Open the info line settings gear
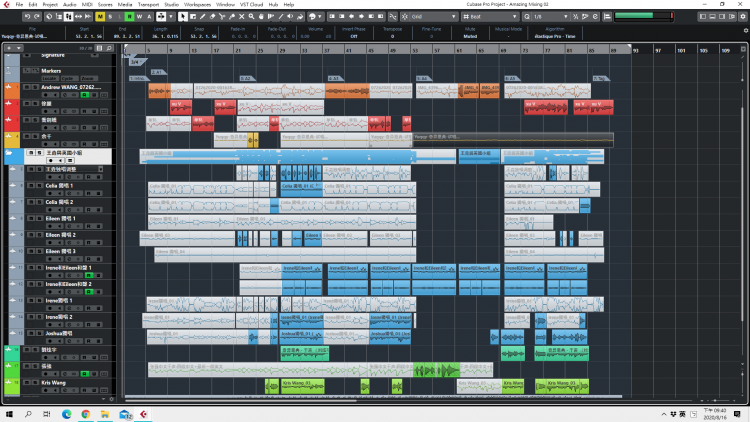Screen dimensions: 750x422 click(x=745, y=31)
